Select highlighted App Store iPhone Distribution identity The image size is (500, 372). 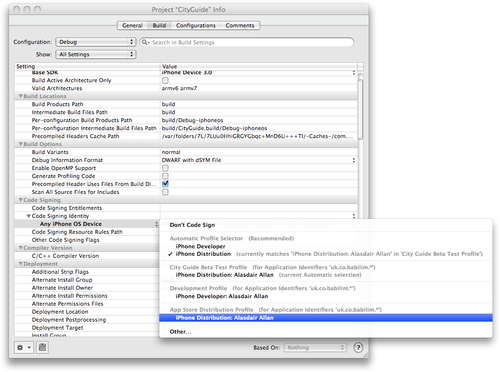(326, 318)
